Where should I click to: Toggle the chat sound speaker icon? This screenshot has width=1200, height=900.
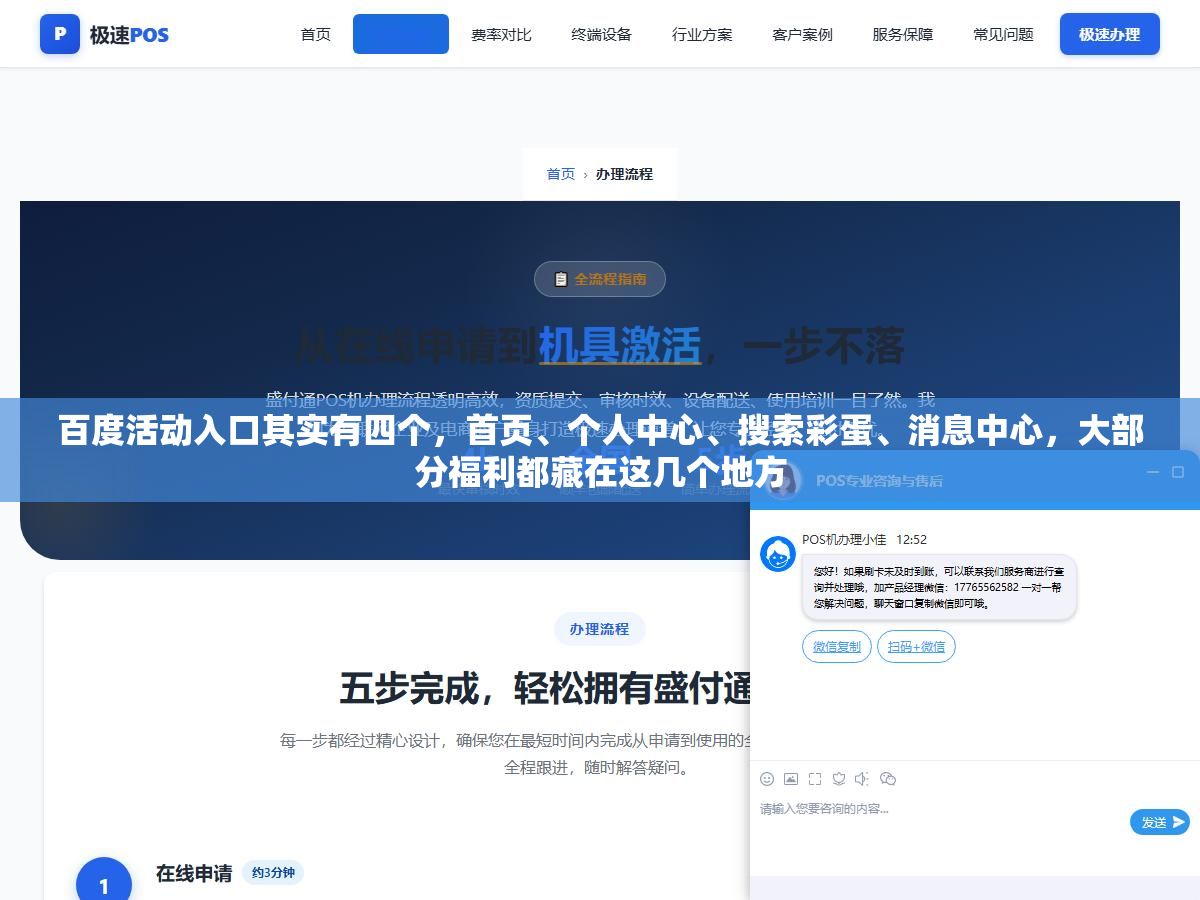click(x=863, y=779)
